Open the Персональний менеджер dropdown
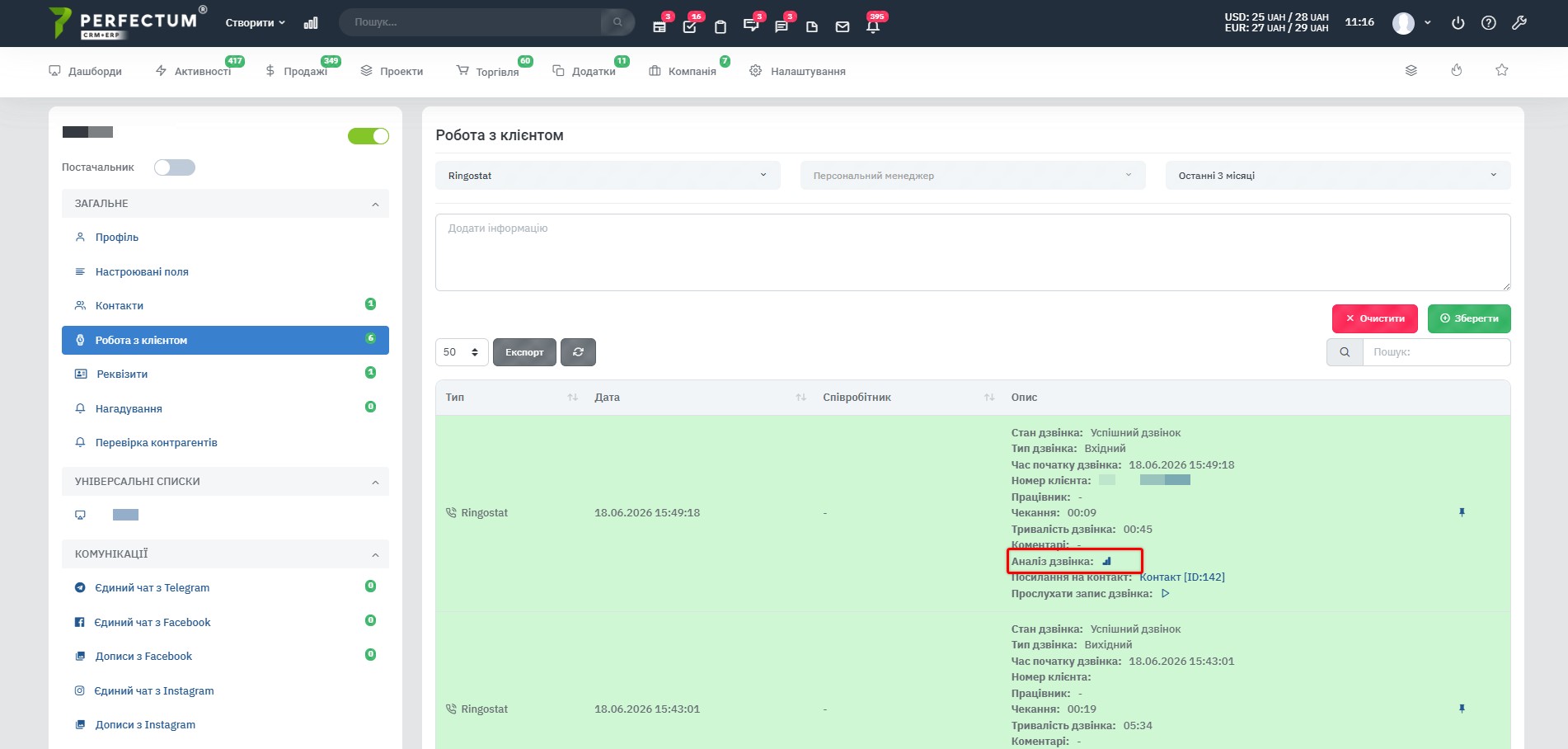 973,176
